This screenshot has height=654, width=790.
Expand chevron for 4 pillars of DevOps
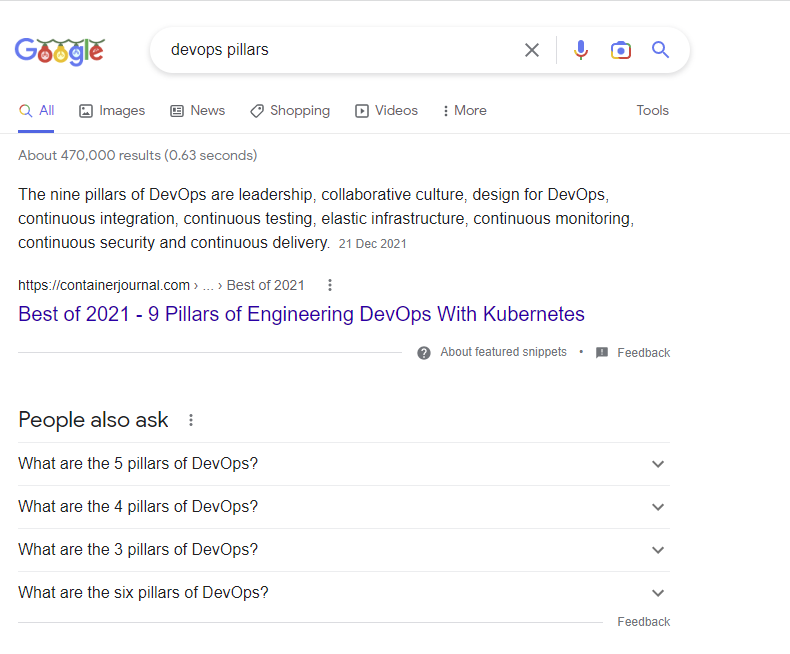[657, 507]
